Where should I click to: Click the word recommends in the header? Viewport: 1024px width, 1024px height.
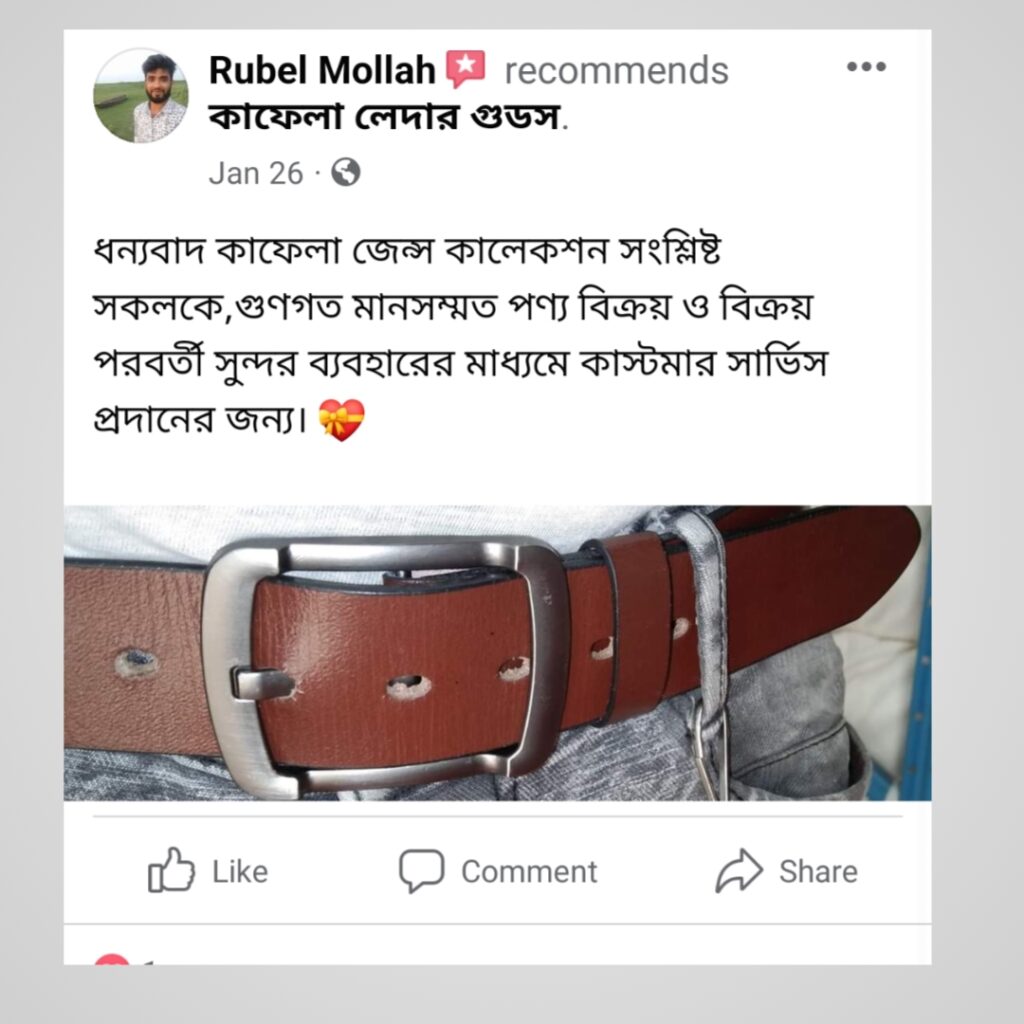coord(616,71)
